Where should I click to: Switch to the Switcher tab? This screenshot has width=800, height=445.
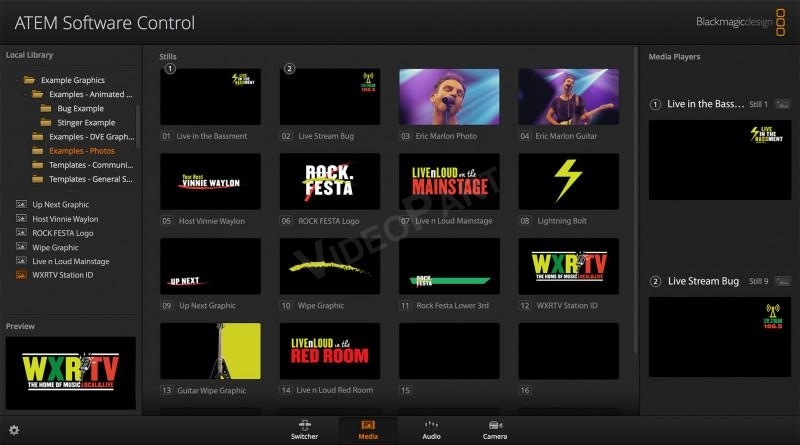[x=305, y=430]
